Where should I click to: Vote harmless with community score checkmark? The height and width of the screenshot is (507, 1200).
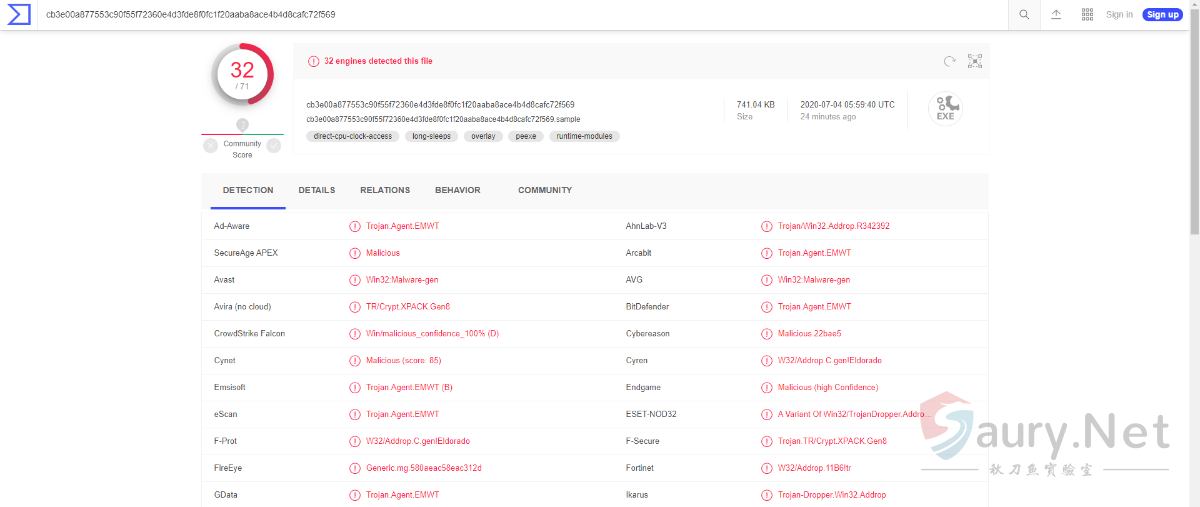(274, 145)
